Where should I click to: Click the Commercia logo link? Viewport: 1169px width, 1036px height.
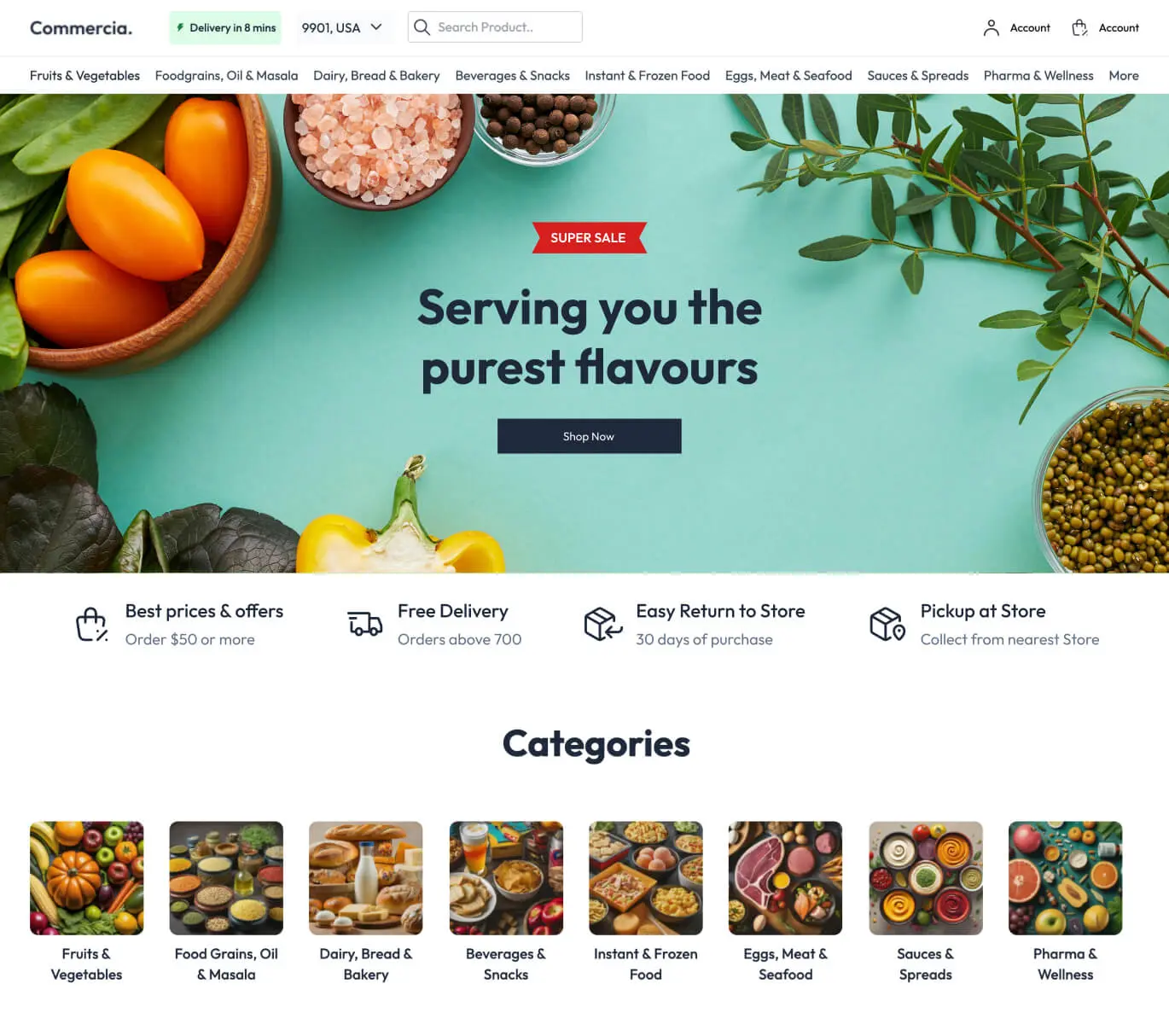(81, 28)
